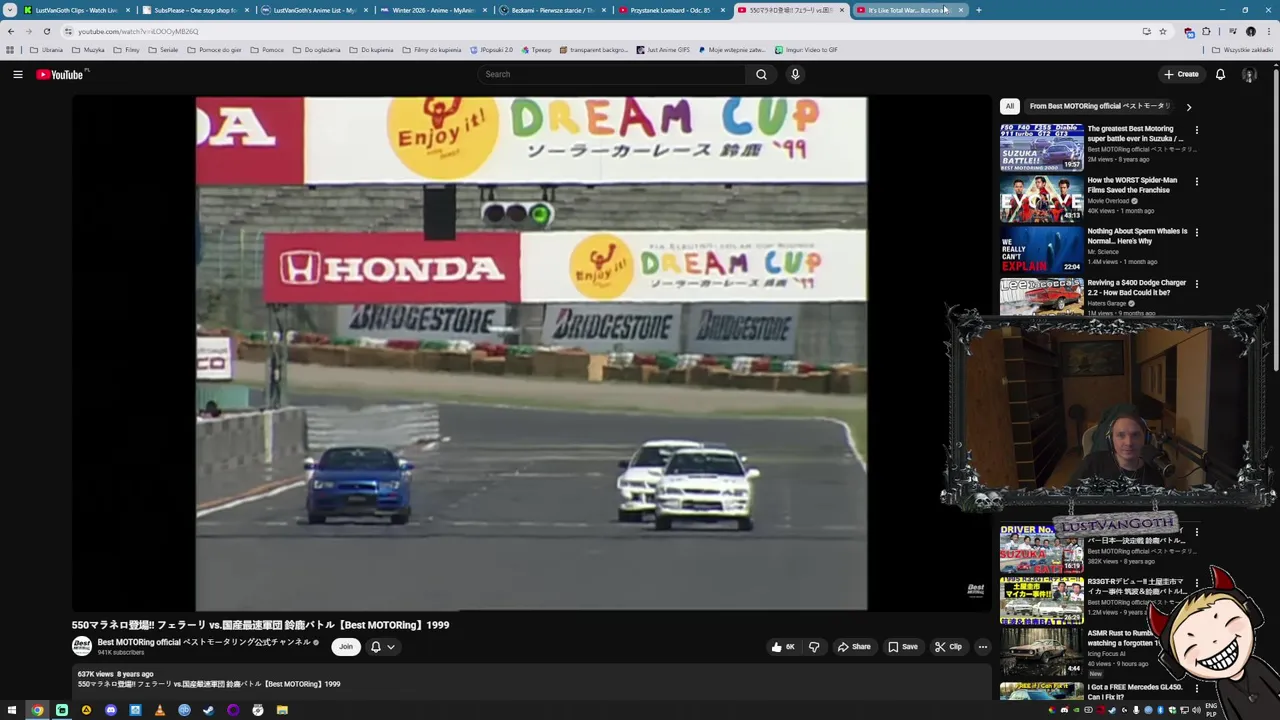Go back in browser history
This screenshot has width=1280, height=720.
[11, 31]
